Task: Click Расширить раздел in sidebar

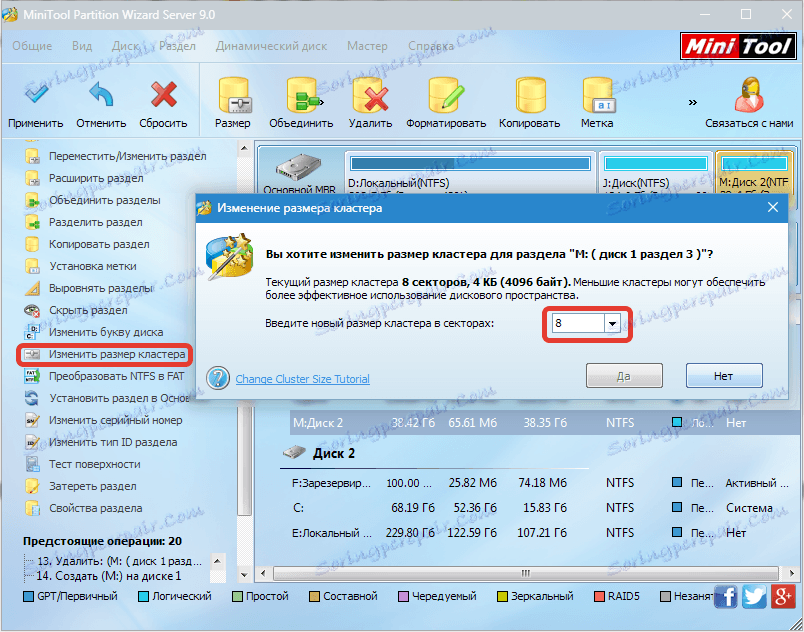Action: pyautogui.click(x=84, y=178)
